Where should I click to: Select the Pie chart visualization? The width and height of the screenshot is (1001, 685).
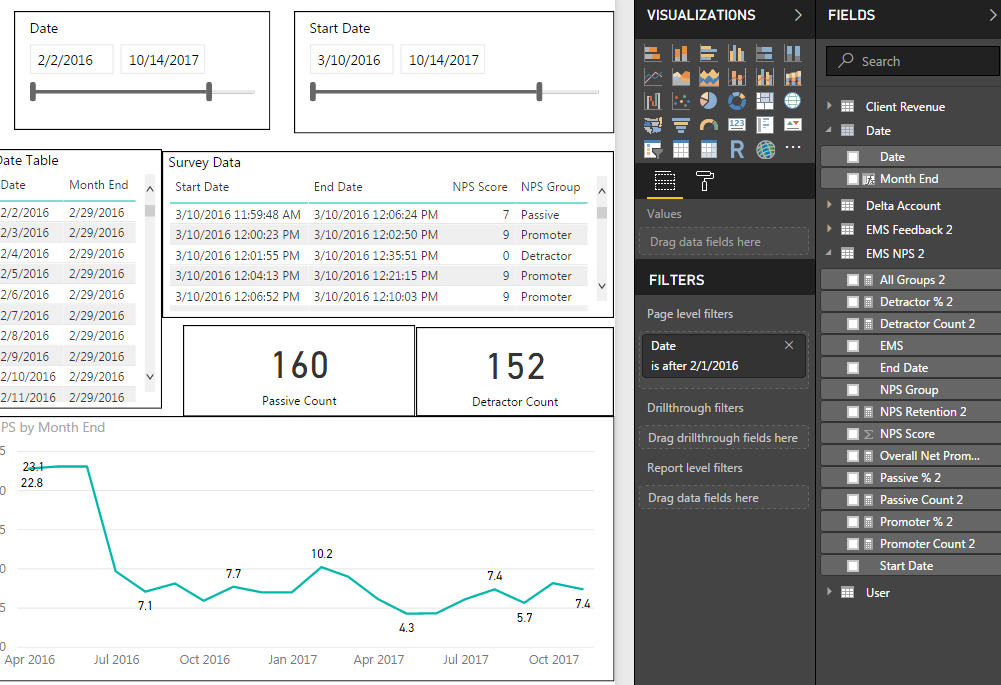tap(709, 101)
